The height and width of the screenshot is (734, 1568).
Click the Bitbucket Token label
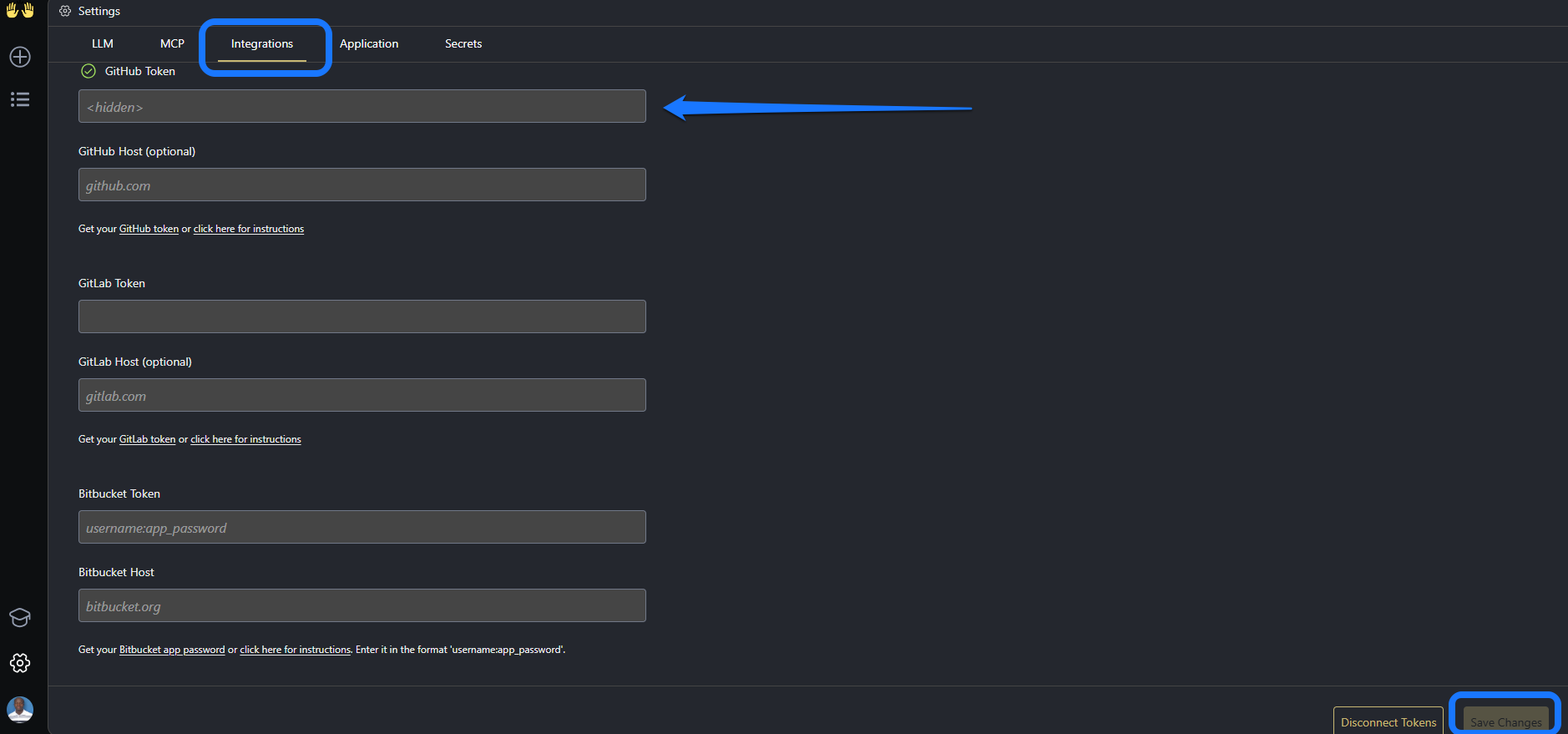pyautogui.click(x=119, y=494)
